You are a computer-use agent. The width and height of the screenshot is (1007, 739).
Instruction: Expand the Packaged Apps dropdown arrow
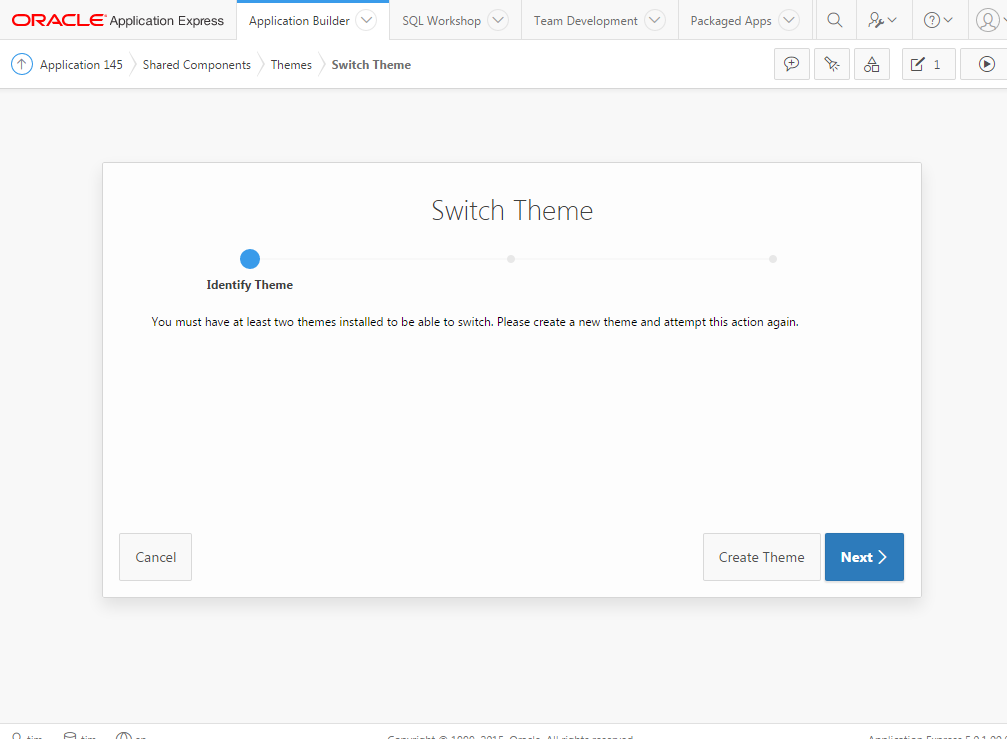[x=789, y=20]
